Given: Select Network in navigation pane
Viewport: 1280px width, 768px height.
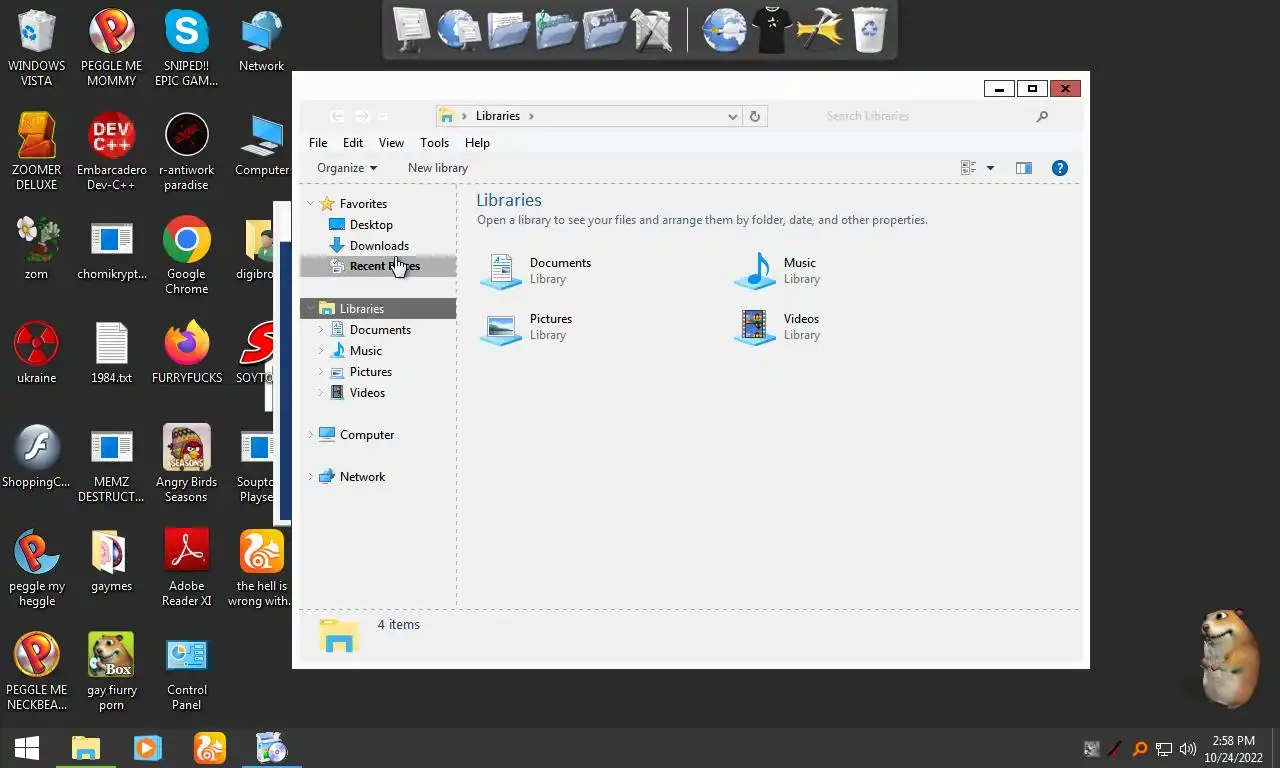Looking at the screenshot, I should pyautogui.click(x=362, y=477).
